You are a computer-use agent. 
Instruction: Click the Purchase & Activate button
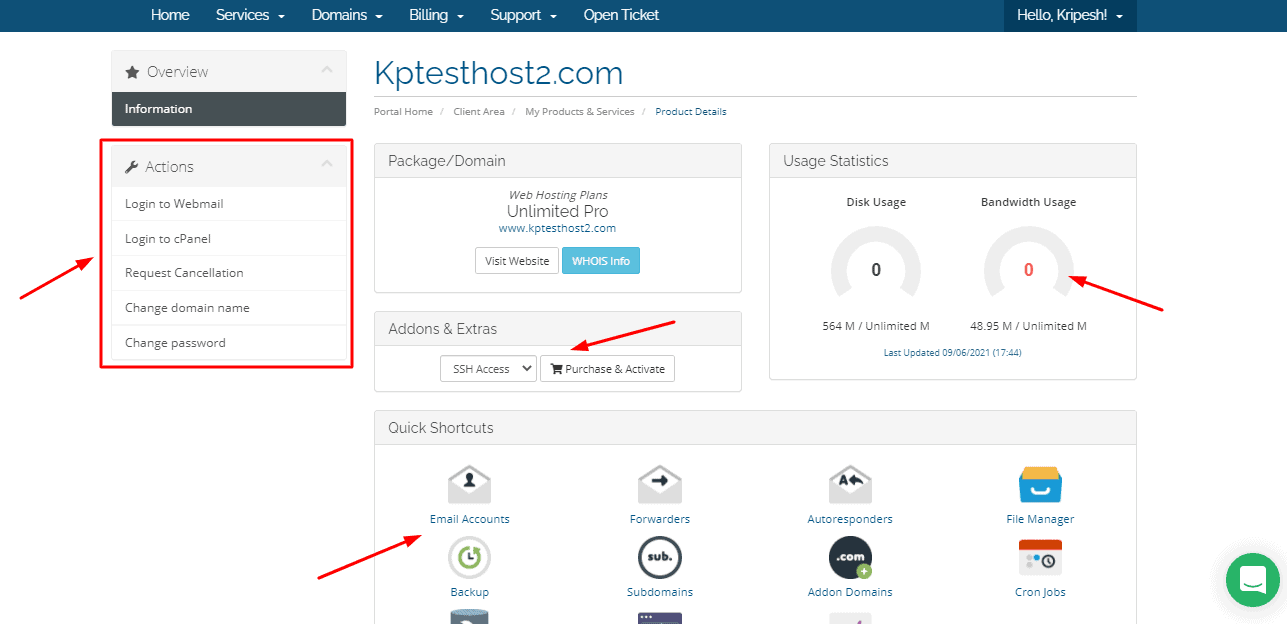(x=607, y=369)
